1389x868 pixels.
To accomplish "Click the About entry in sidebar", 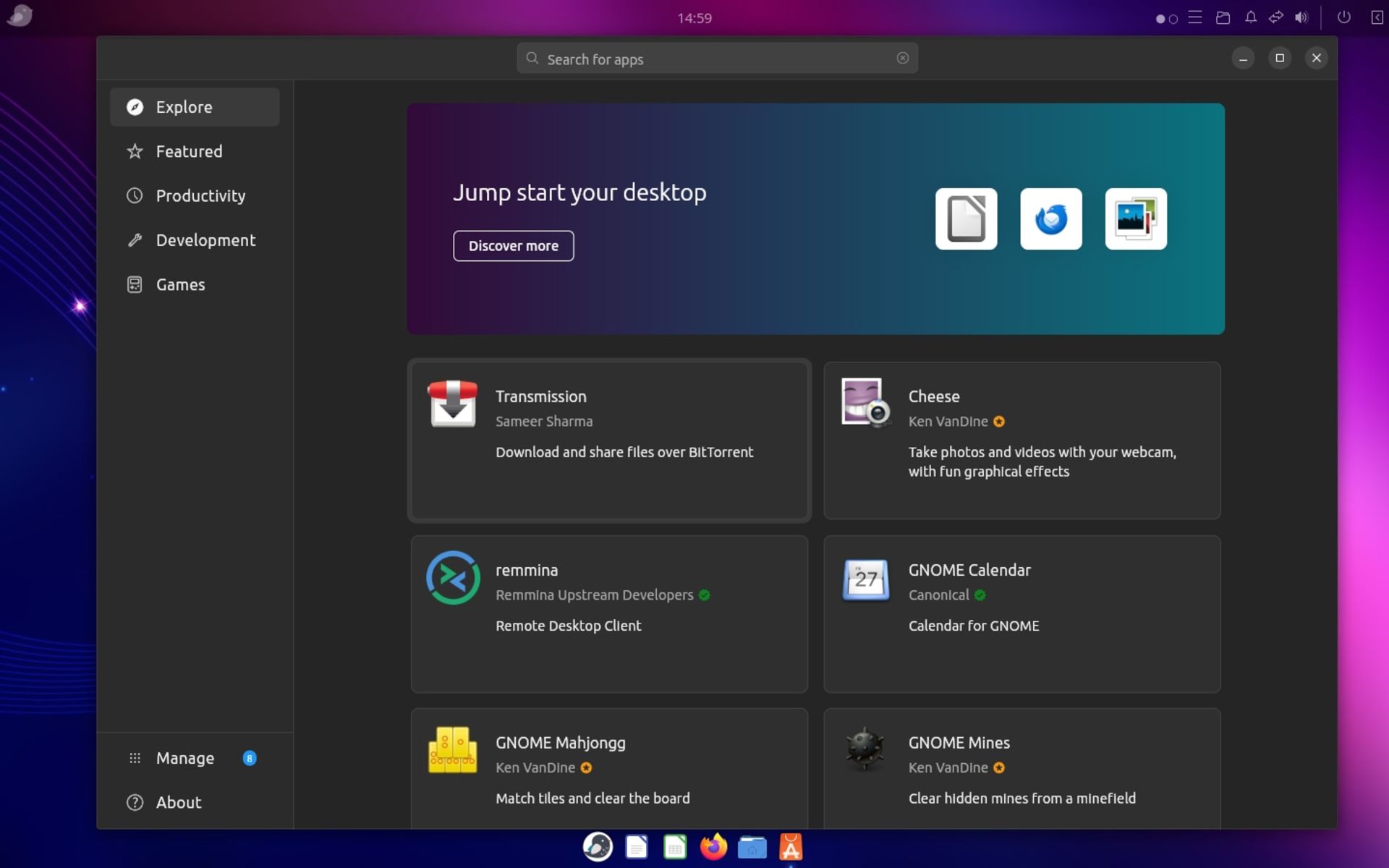I will point(195,802).
